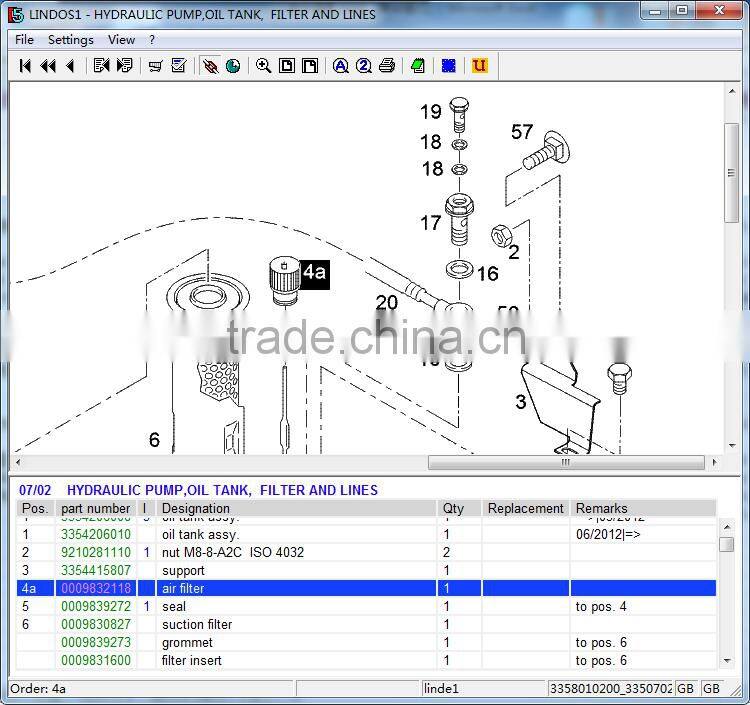
Task: Click the blue square selection icon
Action: [449, 66]
